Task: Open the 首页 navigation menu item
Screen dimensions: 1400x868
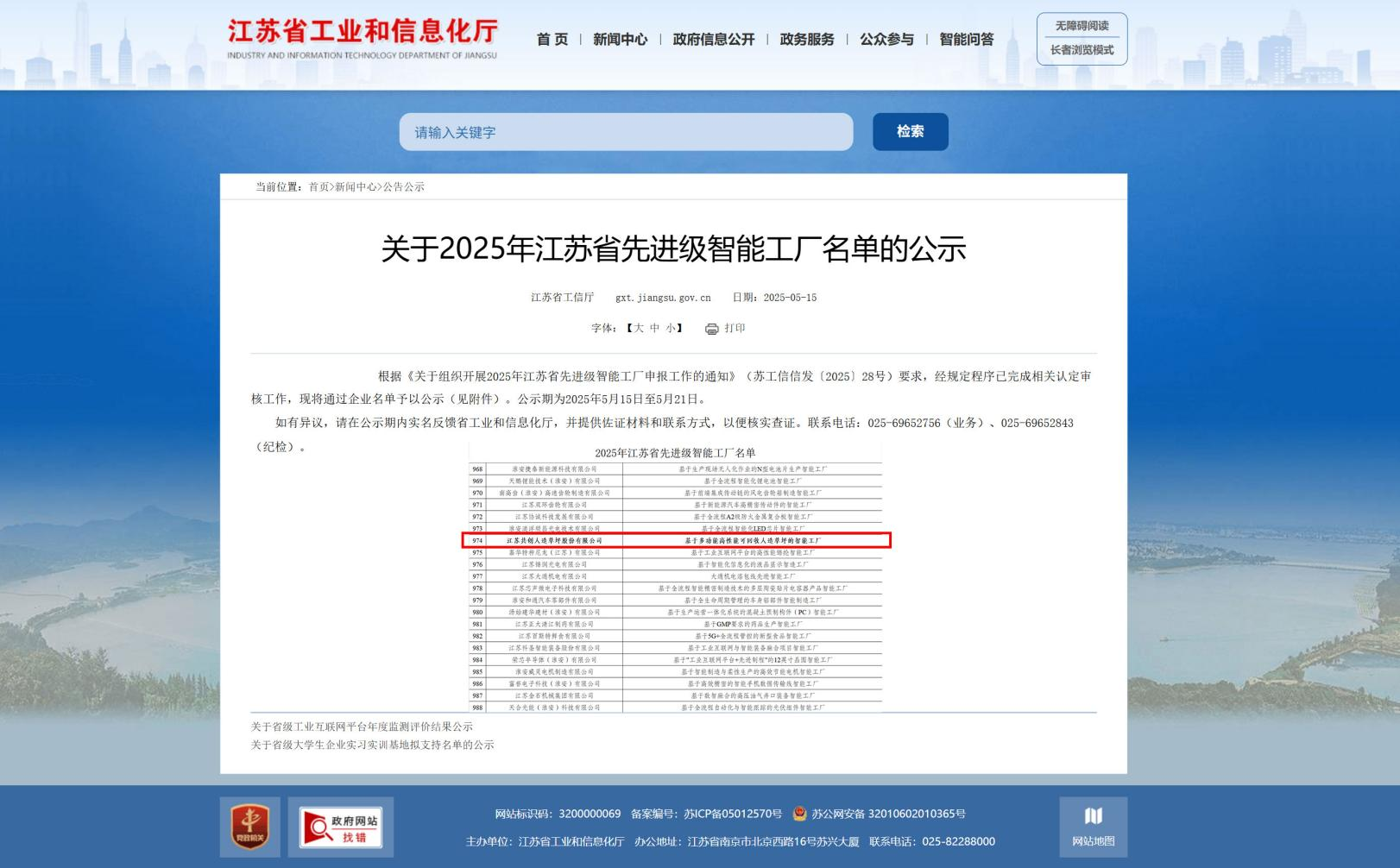Action: click(552, 40)
